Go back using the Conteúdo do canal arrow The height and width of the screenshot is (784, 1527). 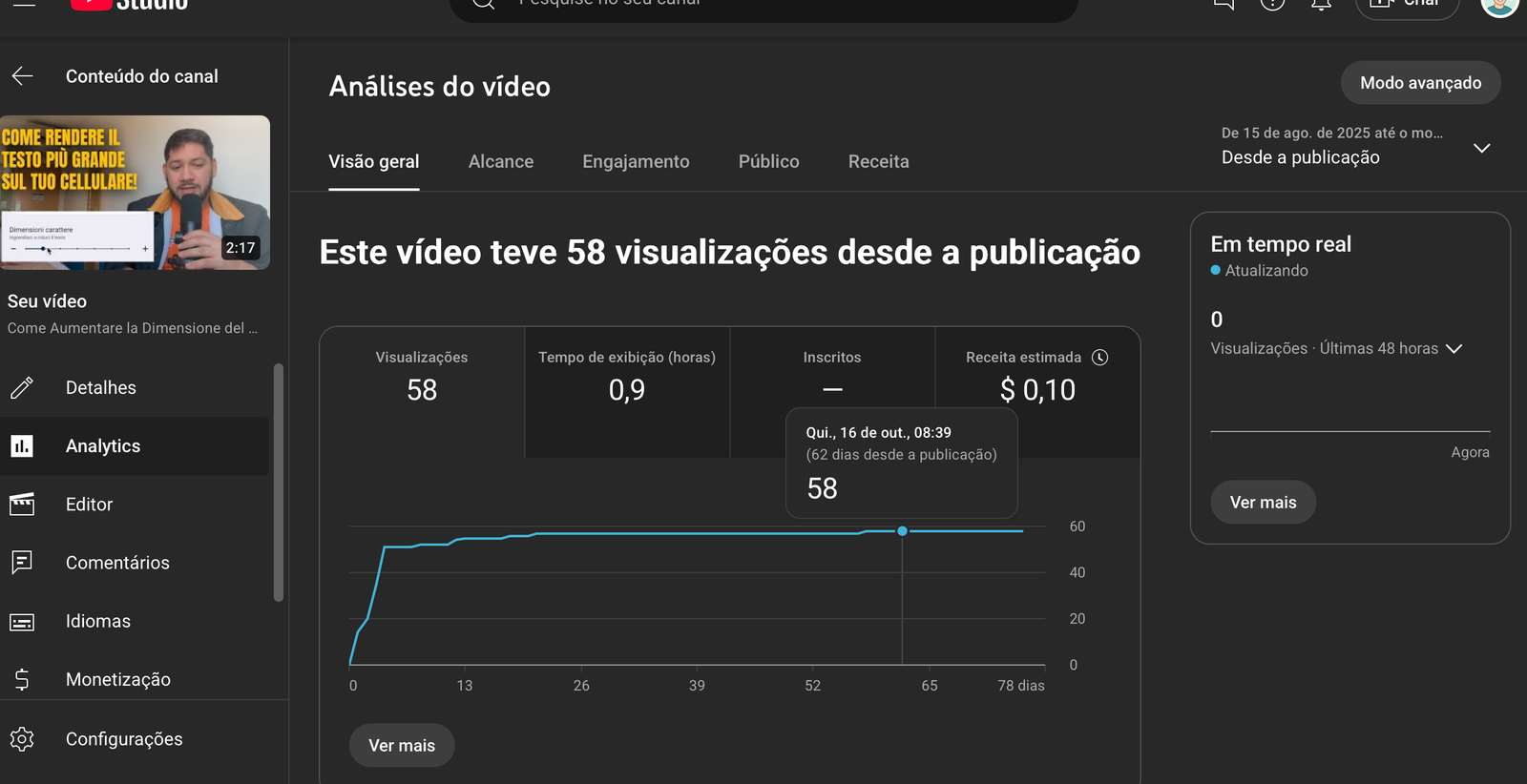pyautogui.click(x=23, y=76)
